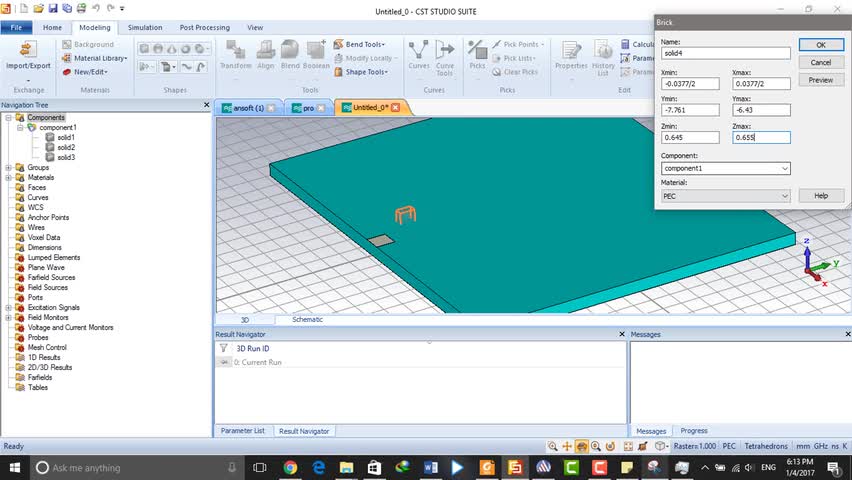Click the Zmin field in the Brick dialog

click(690, 138)
